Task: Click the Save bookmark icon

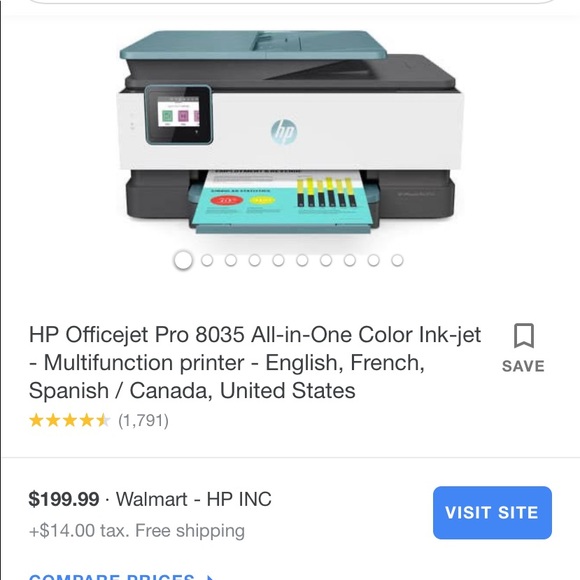Action: [x=524, y=335]
